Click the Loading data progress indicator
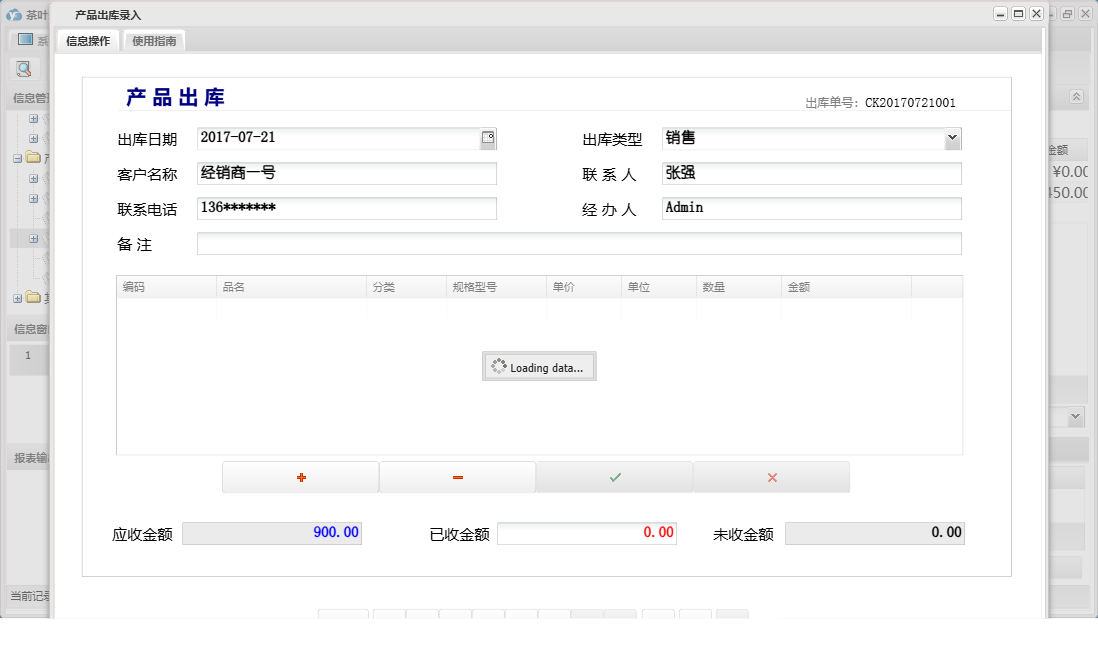 pos(539,366)
